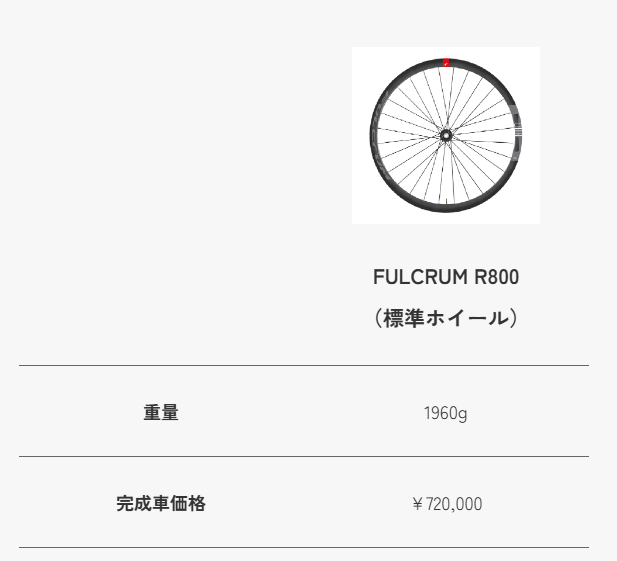Select the ￥720,000 price value
617x561 pixels.
point(446,504)
